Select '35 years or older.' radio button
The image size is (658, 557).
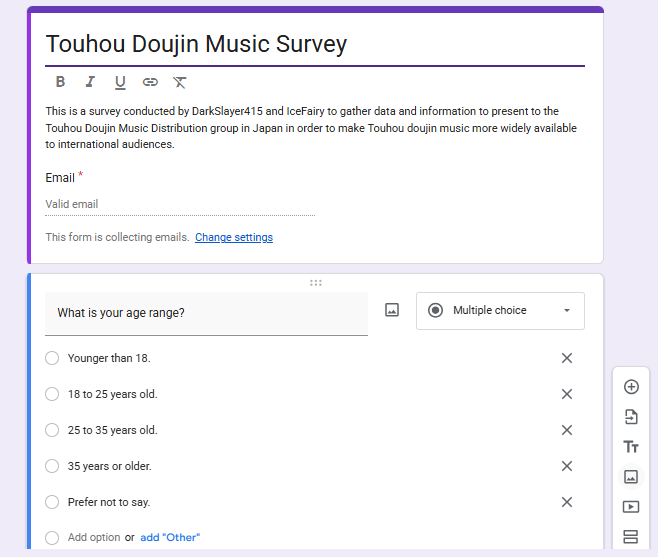pyautogui.click(x=52, y=466)
